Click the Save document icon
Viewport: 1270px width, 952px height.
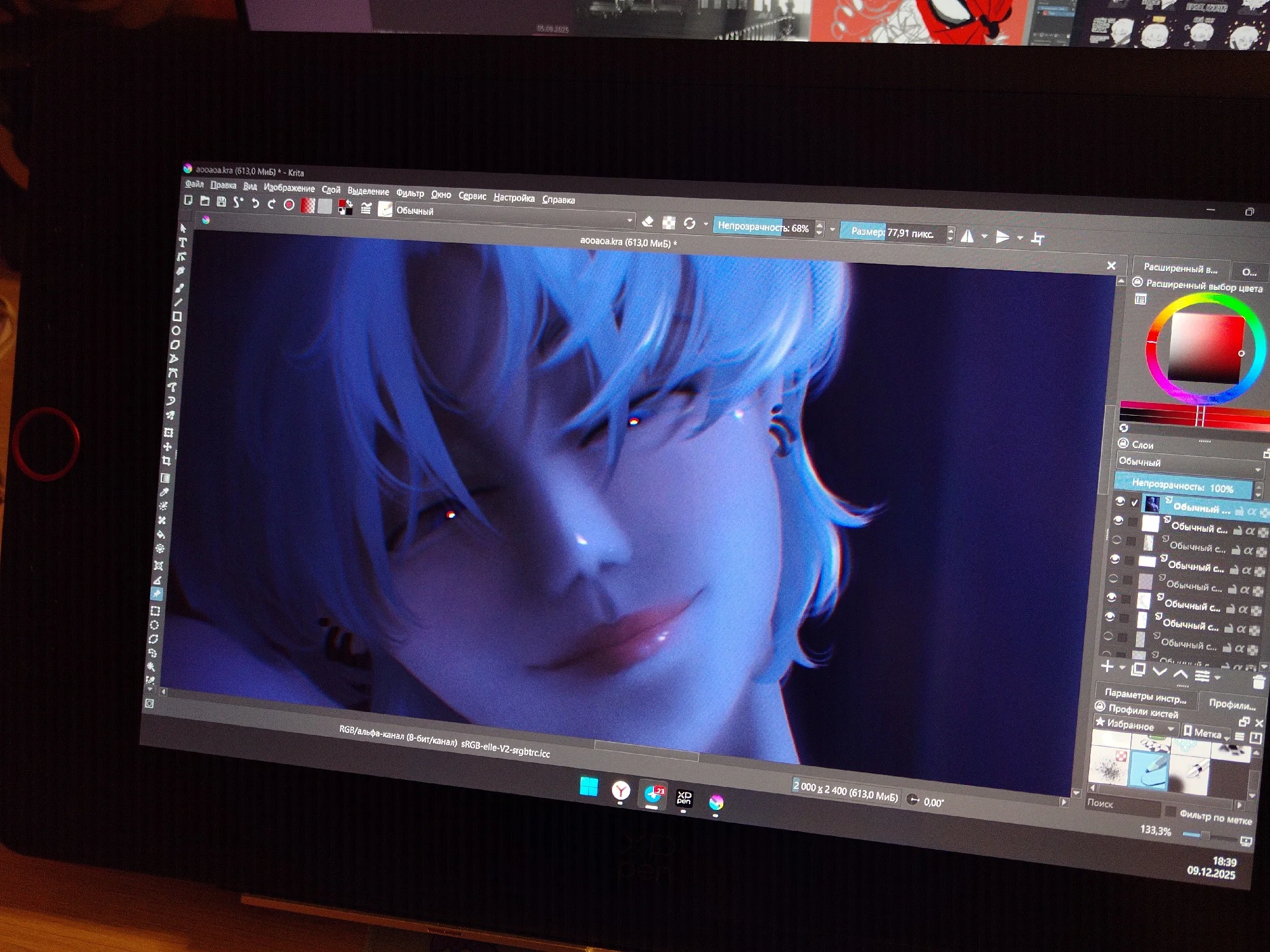pos(221,202)
